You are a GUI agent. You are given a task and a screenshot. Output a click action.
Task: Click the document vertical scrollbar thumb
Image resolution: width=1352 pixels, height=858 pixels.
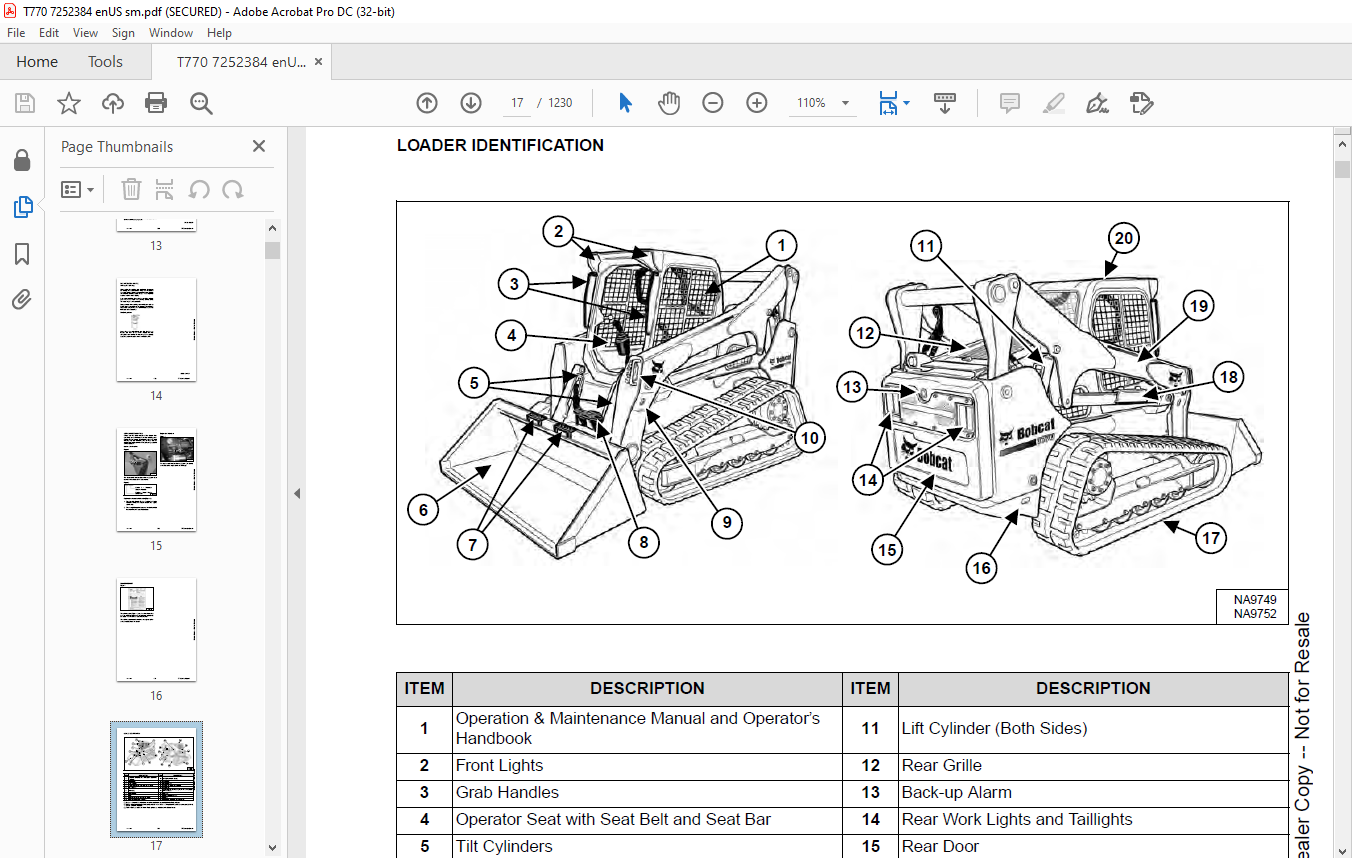[1343, 168]
